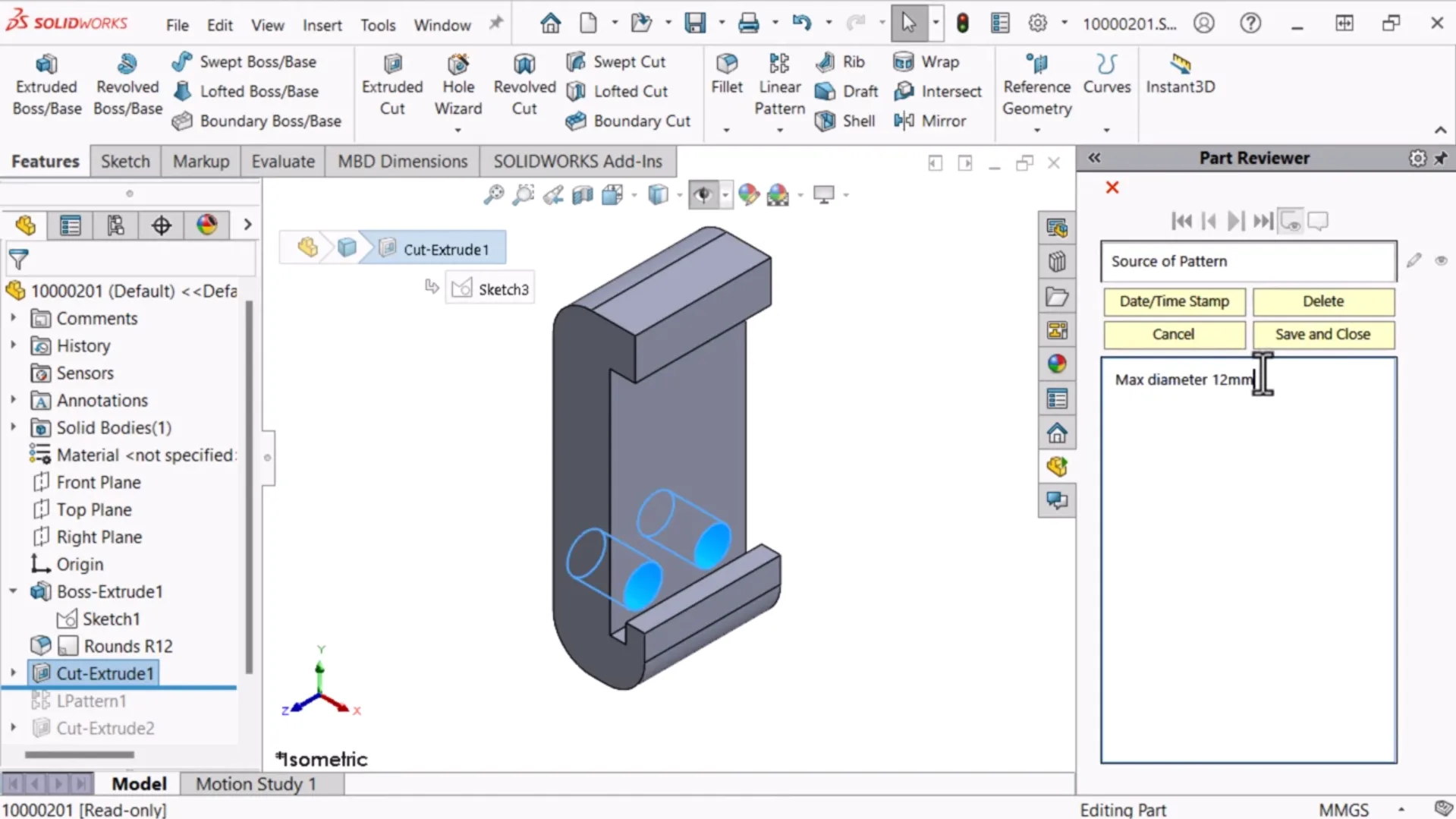The height and width of the screenshot is (819, 1456).
Task: Collapse the Boss-Extrude1 tree node
Action: pyautogui.click(x=13, y=591)
